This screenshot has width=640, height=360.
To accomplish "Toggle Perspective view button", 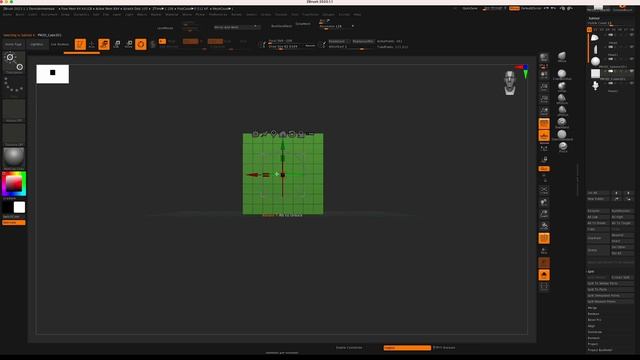I will click(x=544, y=123).
